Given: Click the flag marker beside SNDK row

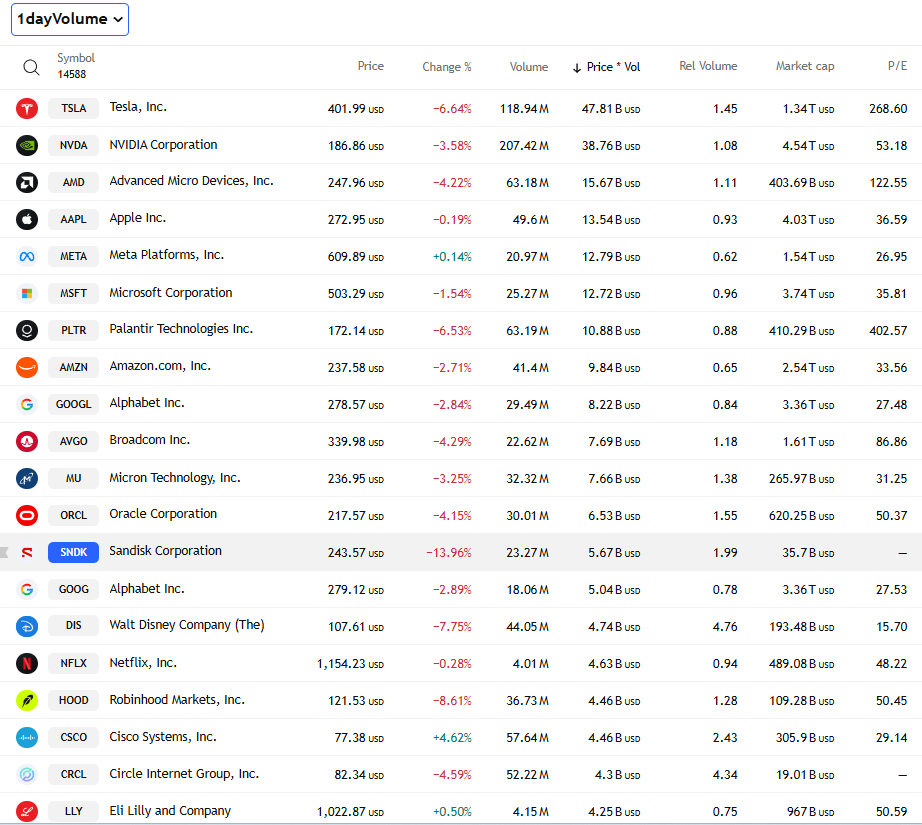Looking at the screenshot, I should click(x=4, y=552).
